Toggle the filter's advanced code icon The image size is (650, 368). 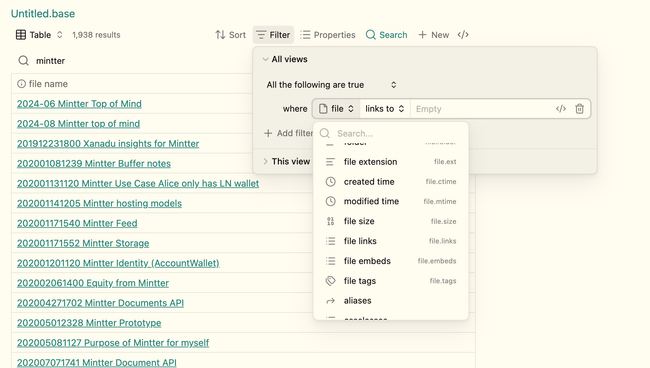[561, 109]
